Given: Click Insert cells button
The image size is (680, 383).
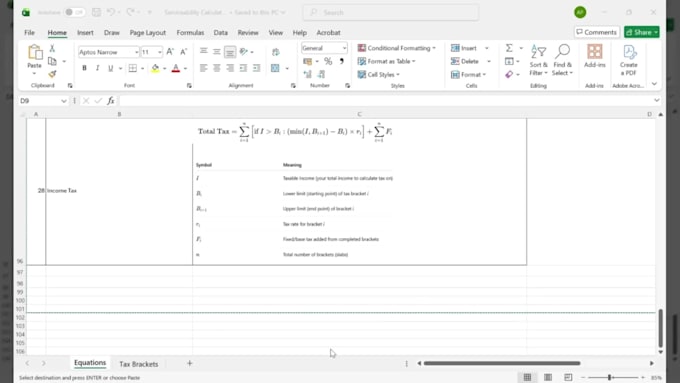Looking at the screenshot, I should coord(464,48).
